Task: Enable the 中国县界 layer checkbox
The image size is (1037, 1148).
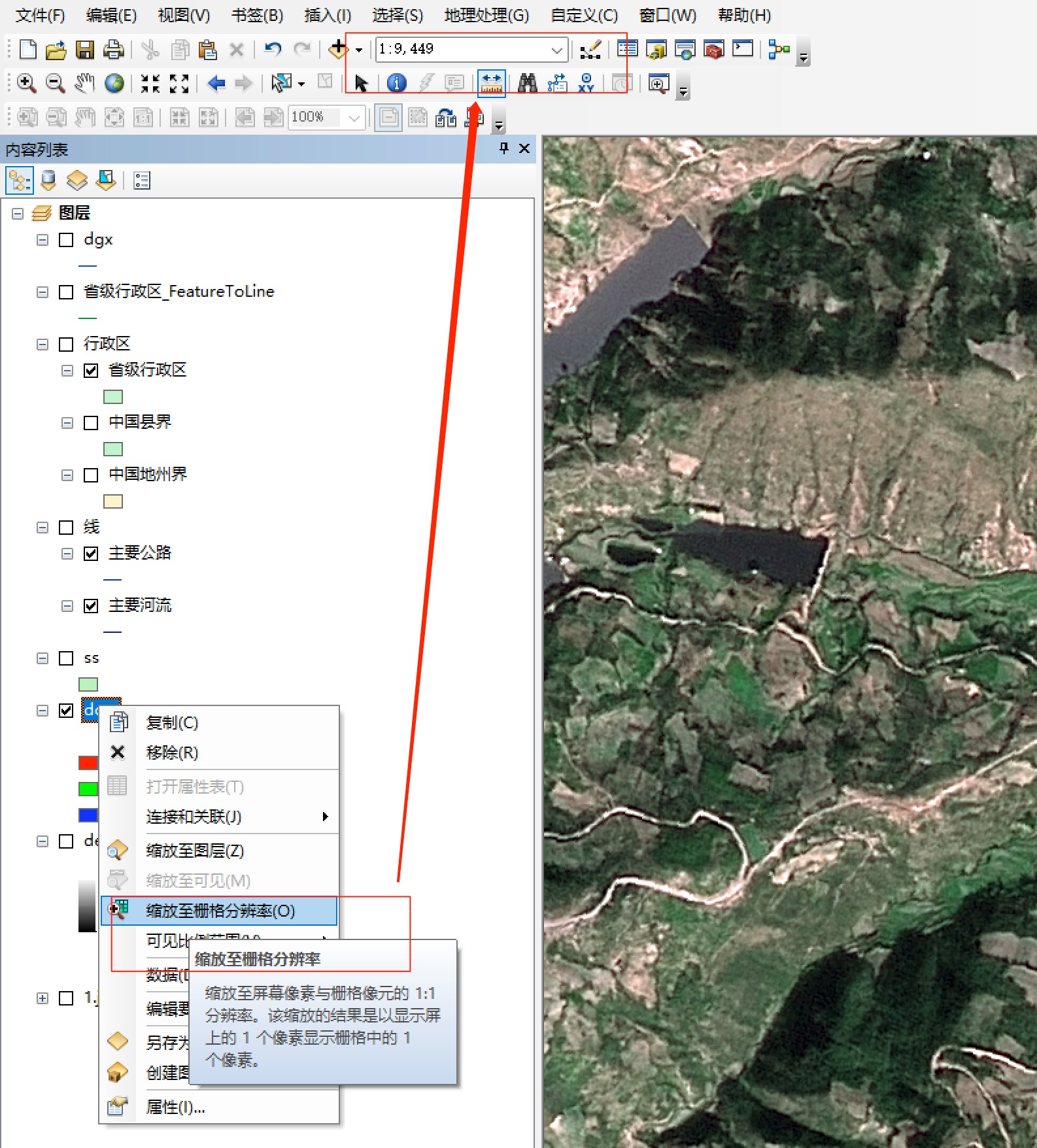Action: click(91, 423)
